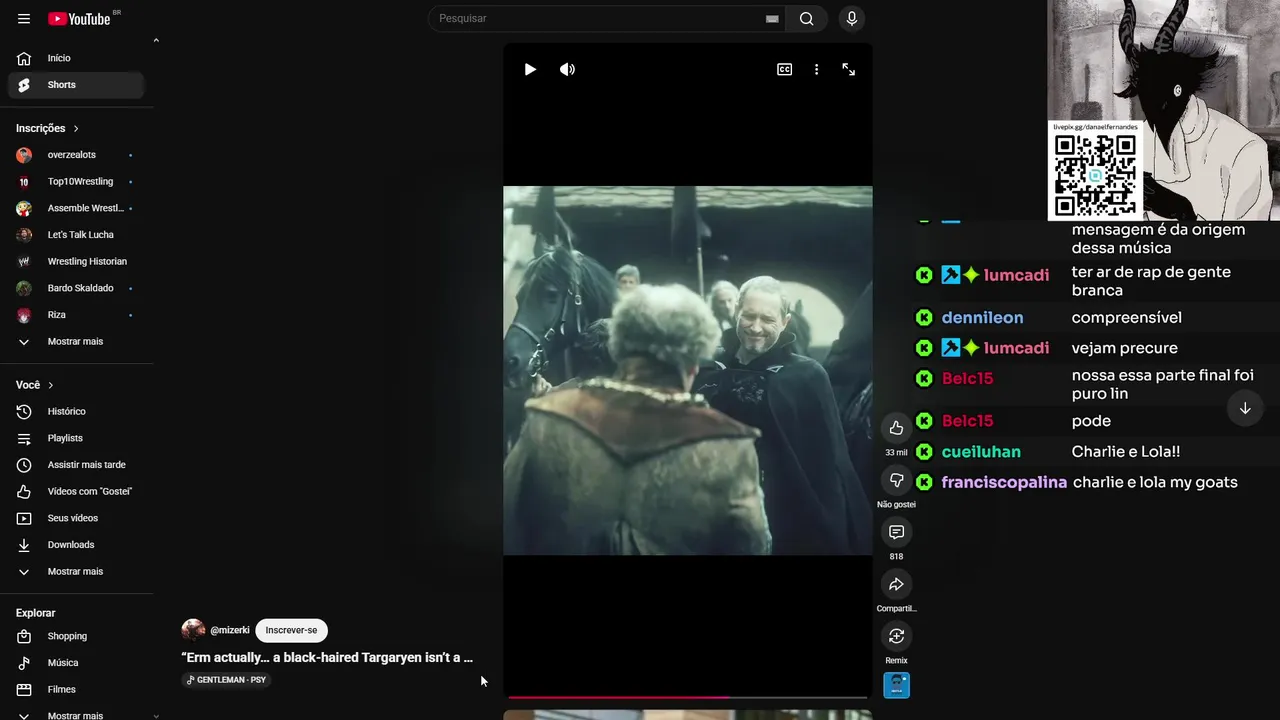Click the "Charlie e Lola!!" chat message
This screenshot has height=720, width=1280.
tap(1126, 452)
